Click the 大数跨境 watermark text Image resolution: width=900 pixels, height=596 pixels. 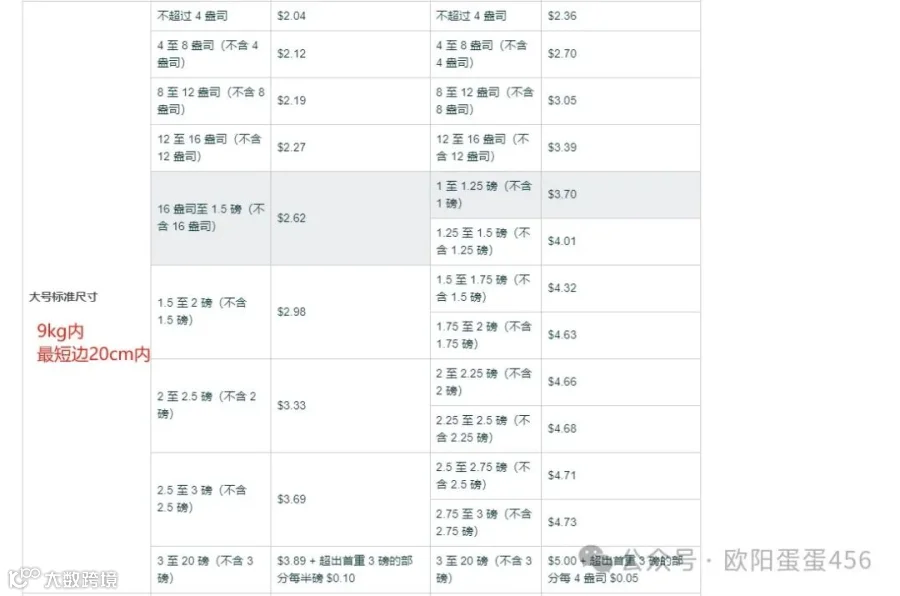81,579
